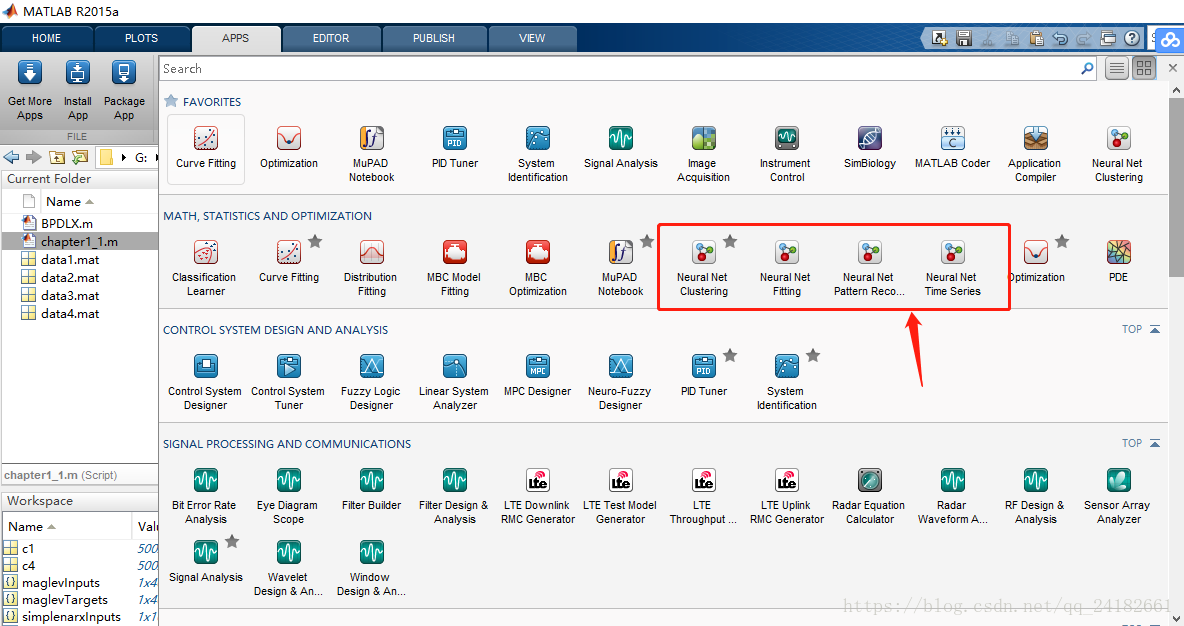
Task: Select data3.mat in Current Folder
Action: (x=69, y=296)
